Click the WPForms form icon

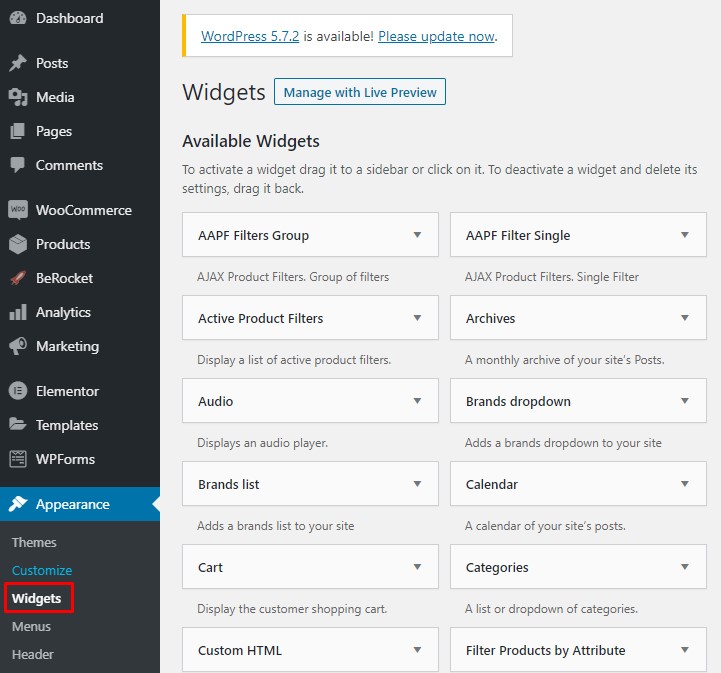(18, 459)
